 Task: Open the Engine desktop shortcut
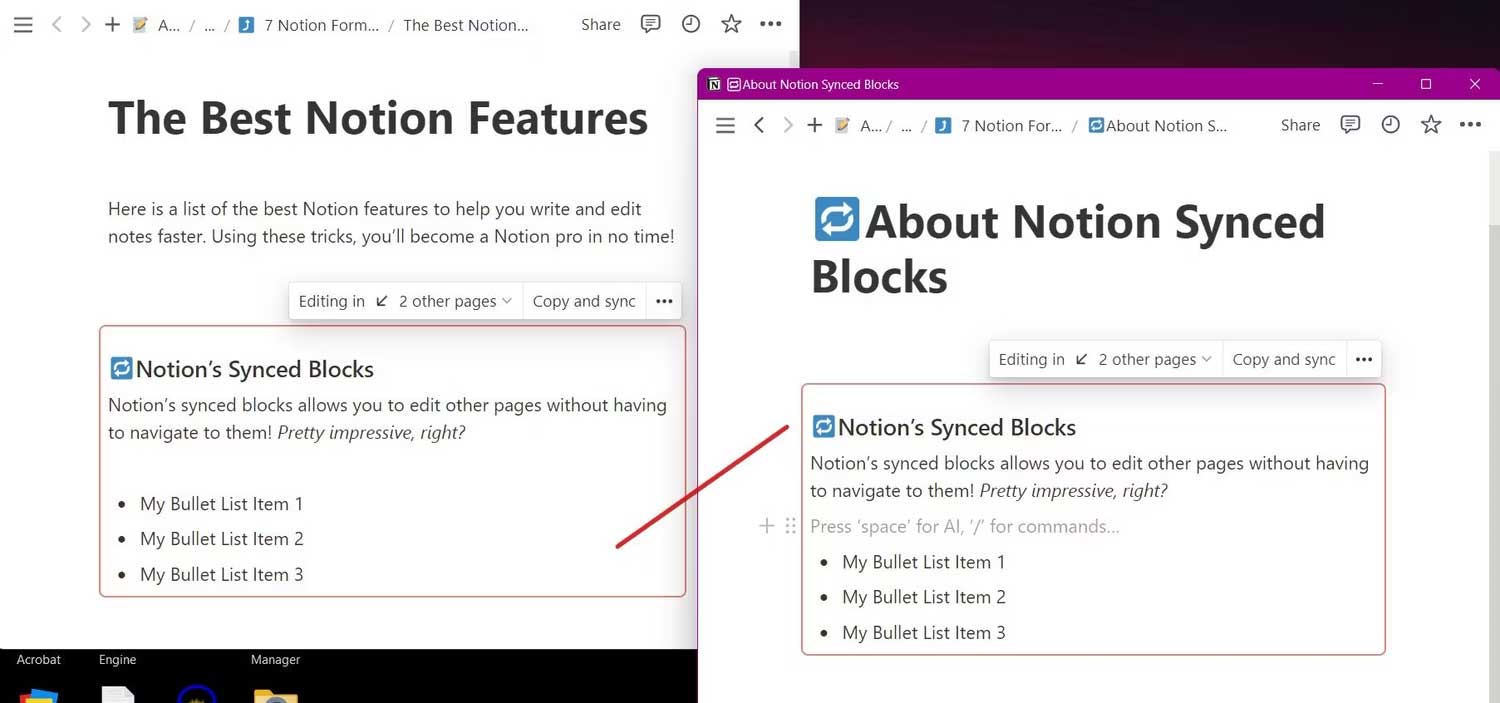117,678
